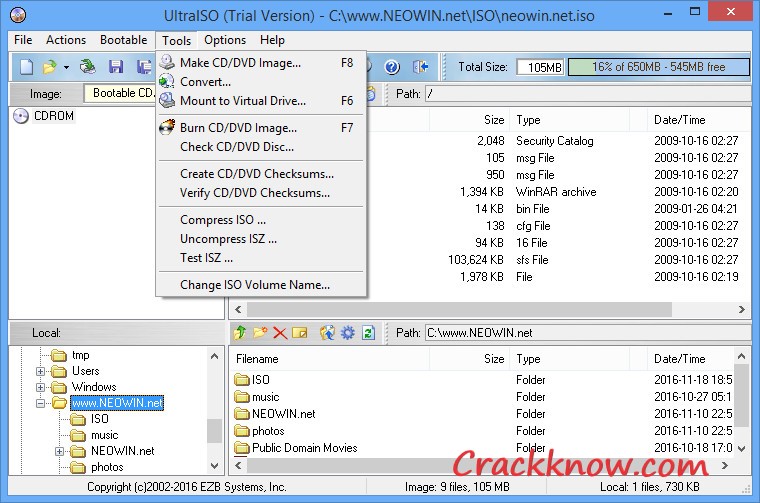This screenshot has width=760, height=503.
Task: Click image list horizontal scrollbar left arrow
Action: click(x=238, y=309)
